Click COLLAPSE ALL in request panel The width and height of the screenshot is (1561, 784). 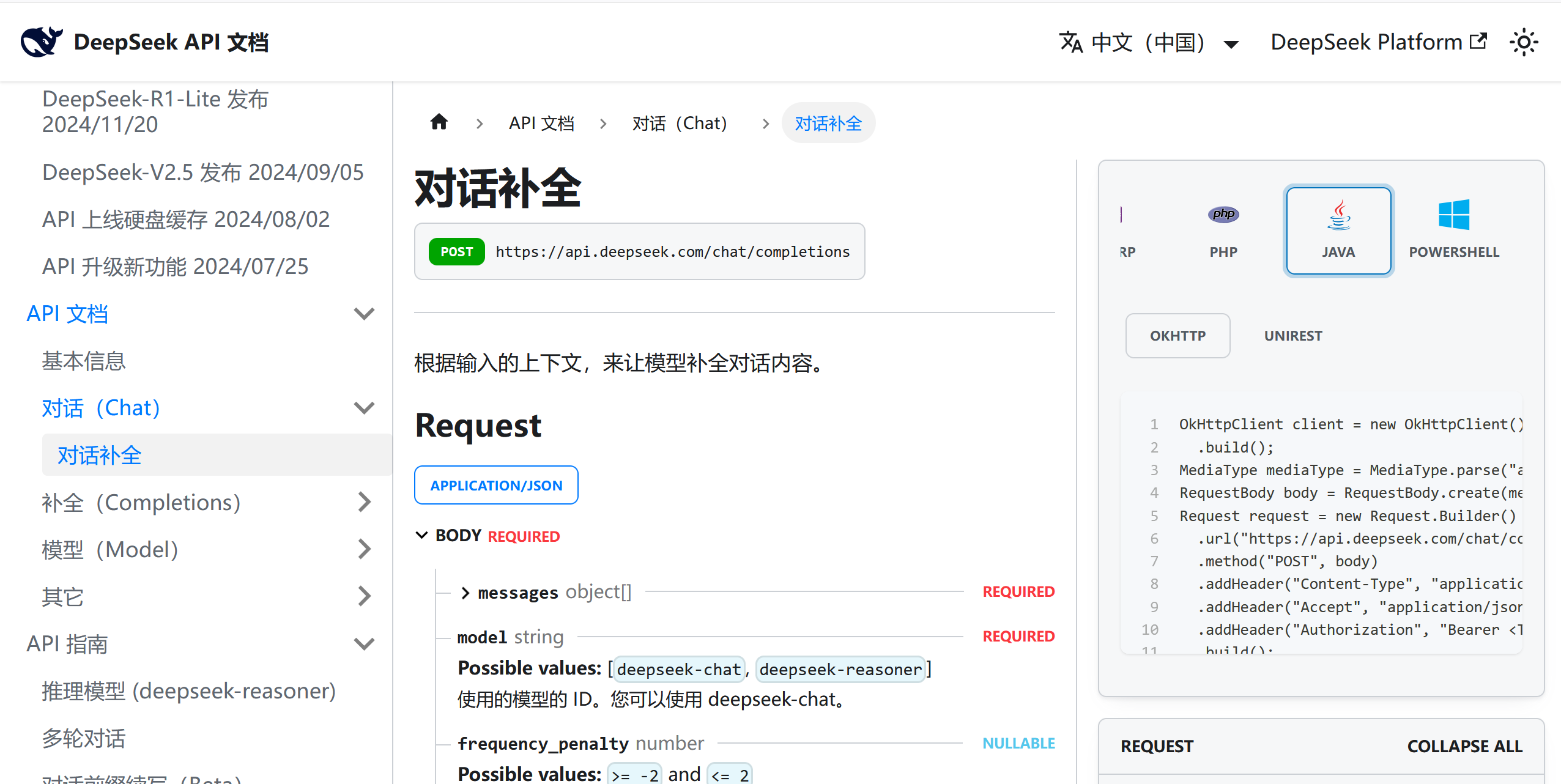click(1464, 746)
